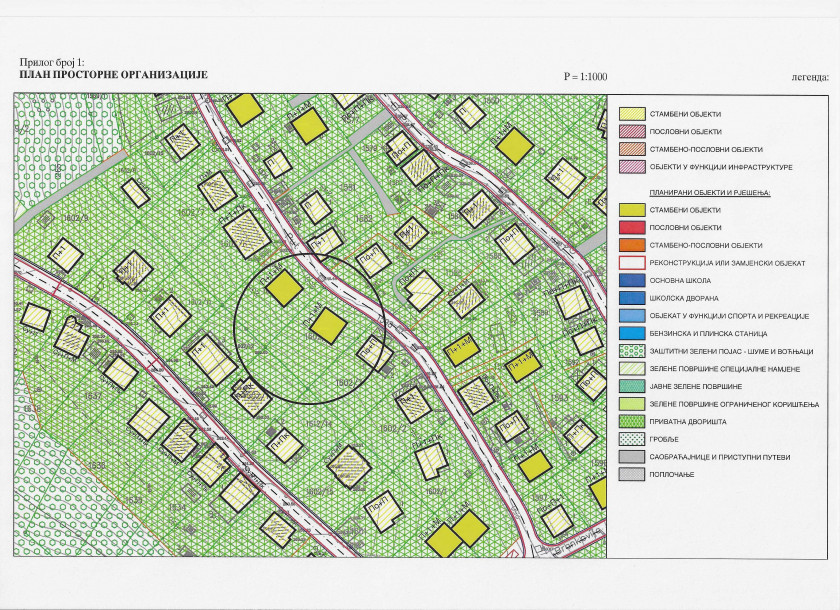Screen dimensions: 840x610
Task: Click the ОСНОВНА ШКОЛА blue legend swatch
Action: [631, 280]
